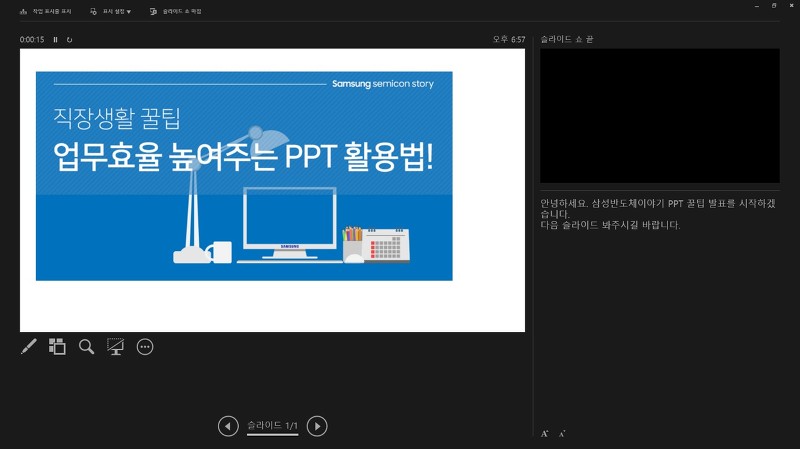Minimize the presenter view window
The height and width of the screenshot is (449, 800).
coord(757,6)
